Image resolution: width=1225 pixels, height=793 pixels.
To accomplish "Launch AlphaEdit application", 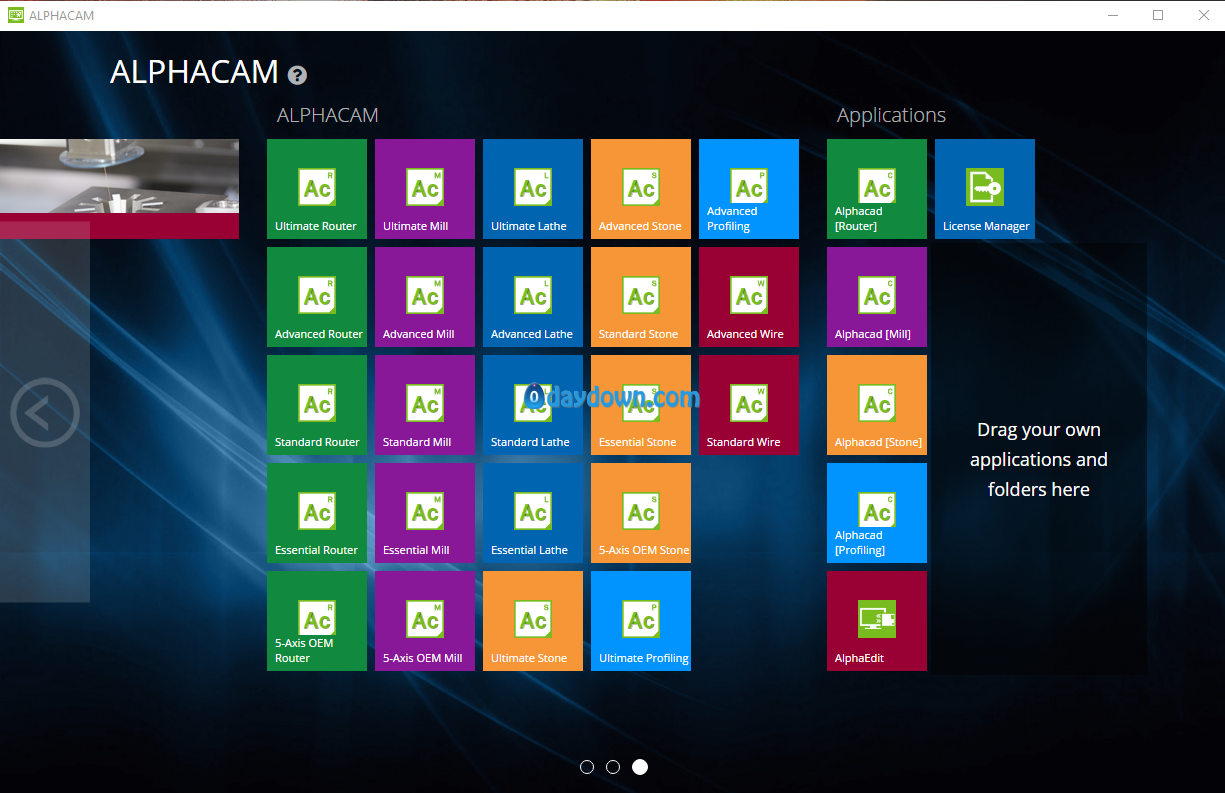I will (877, 621).
